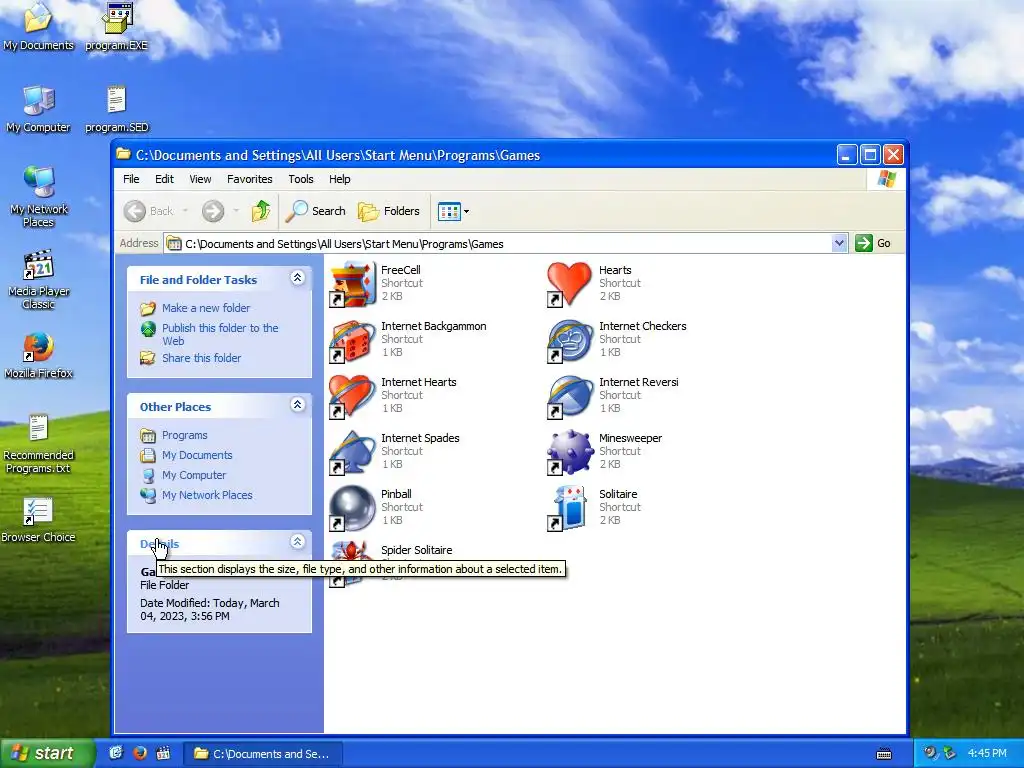Open the Tools menu
Screen dimensions: 1024x768
(x=300, y=179)
